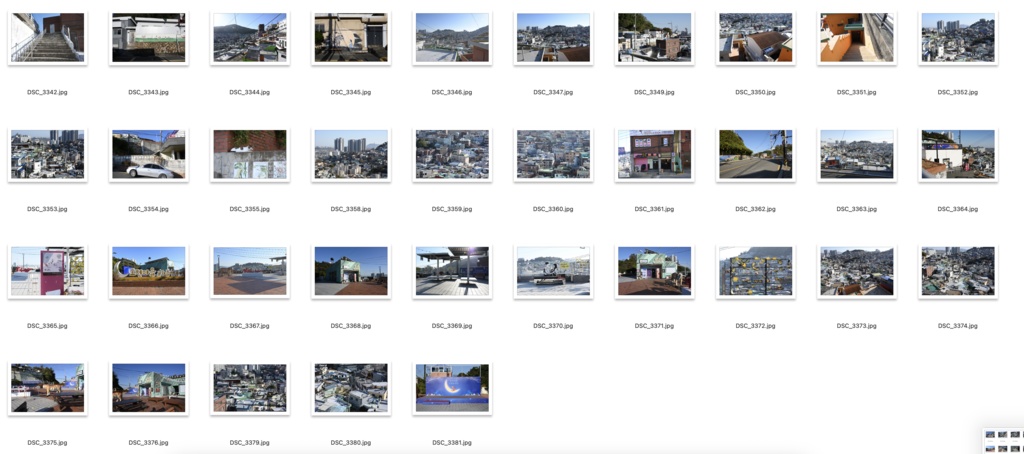Select the DSC_3379.jpg thumbnail

[249, 388]
